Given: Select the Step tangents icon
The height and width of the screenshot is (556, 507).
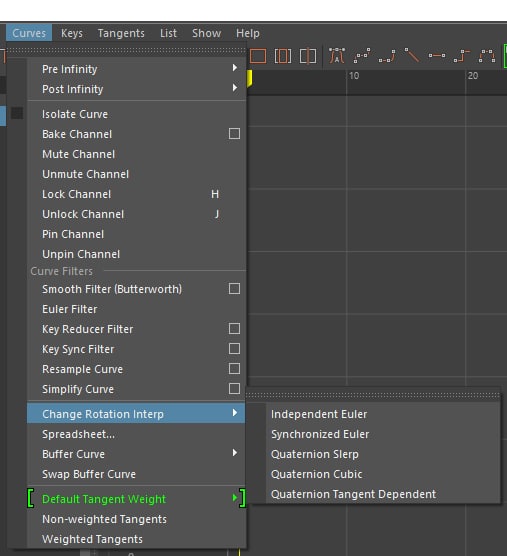Looking at the screenshot, I should point(462,56).
